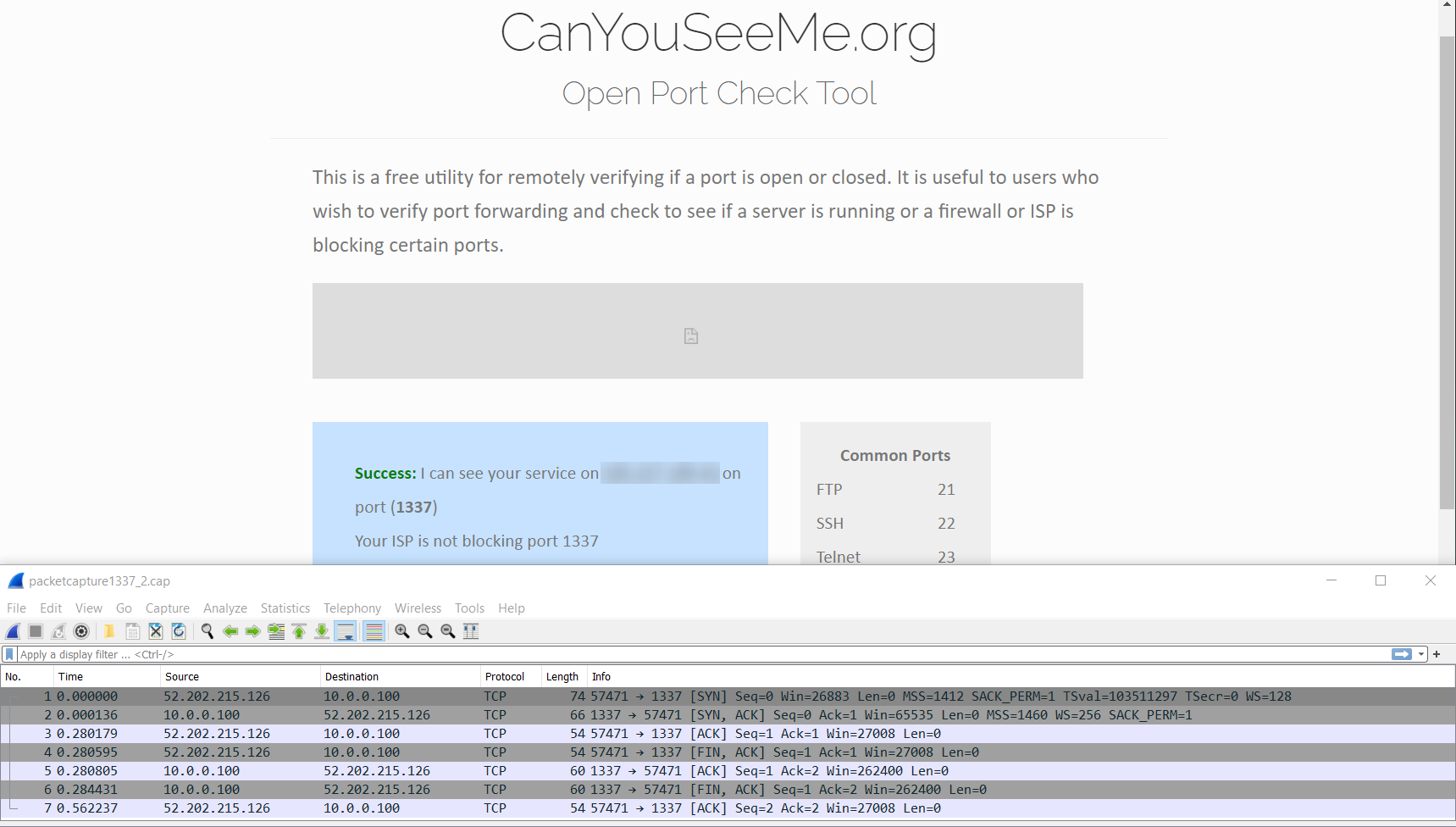This screenshot has width=1456, height=827.
Task: Click the CanYouSeeMe.org page title
Action: click(718, 34)
